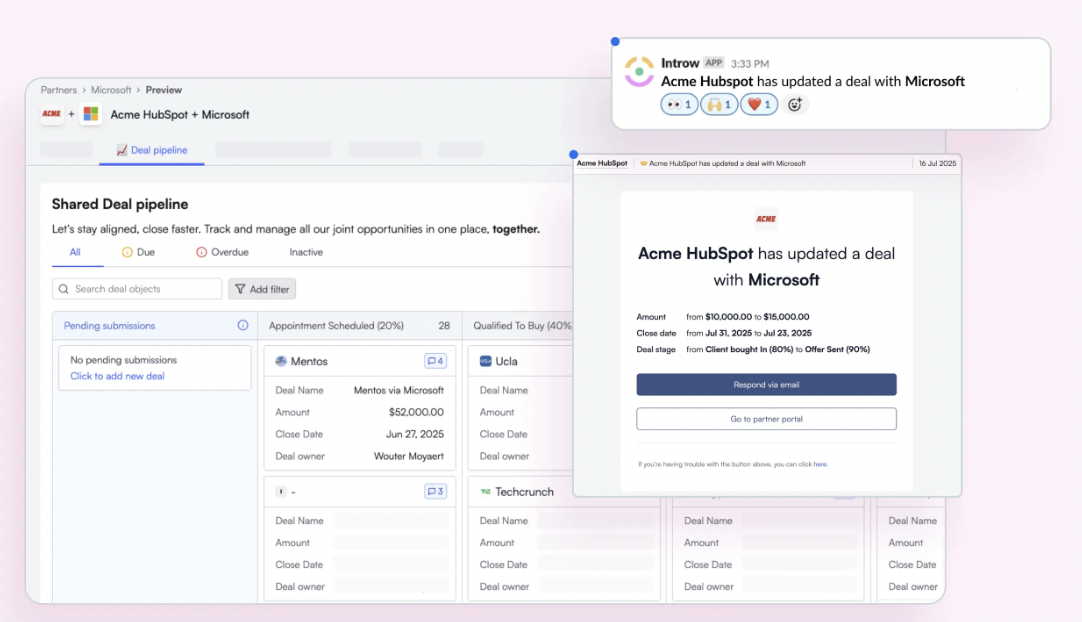
Task: Click the Introw app avatar icon
Action: pyautogui.click(x=639, y=72)
